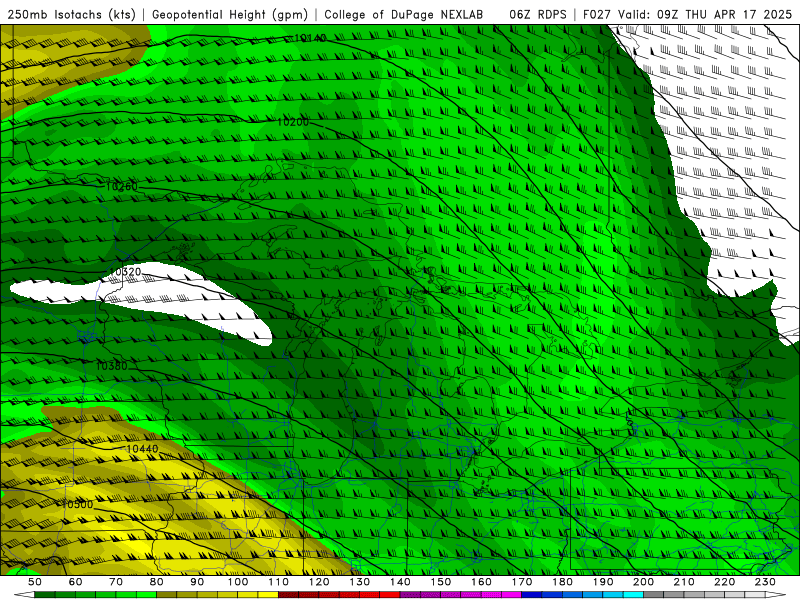
Task: Click the legend value 110
Action: pos(279,582)
